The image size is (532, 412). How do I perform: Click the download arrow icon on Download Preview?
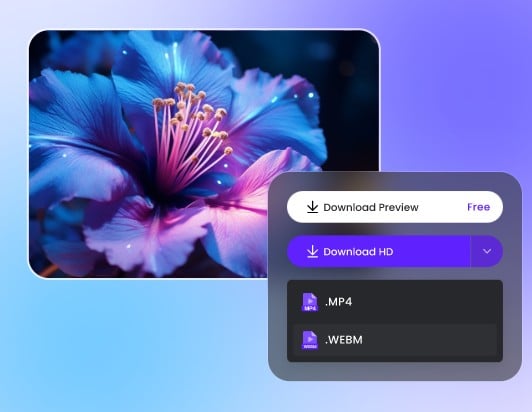[x=312, y=207]
